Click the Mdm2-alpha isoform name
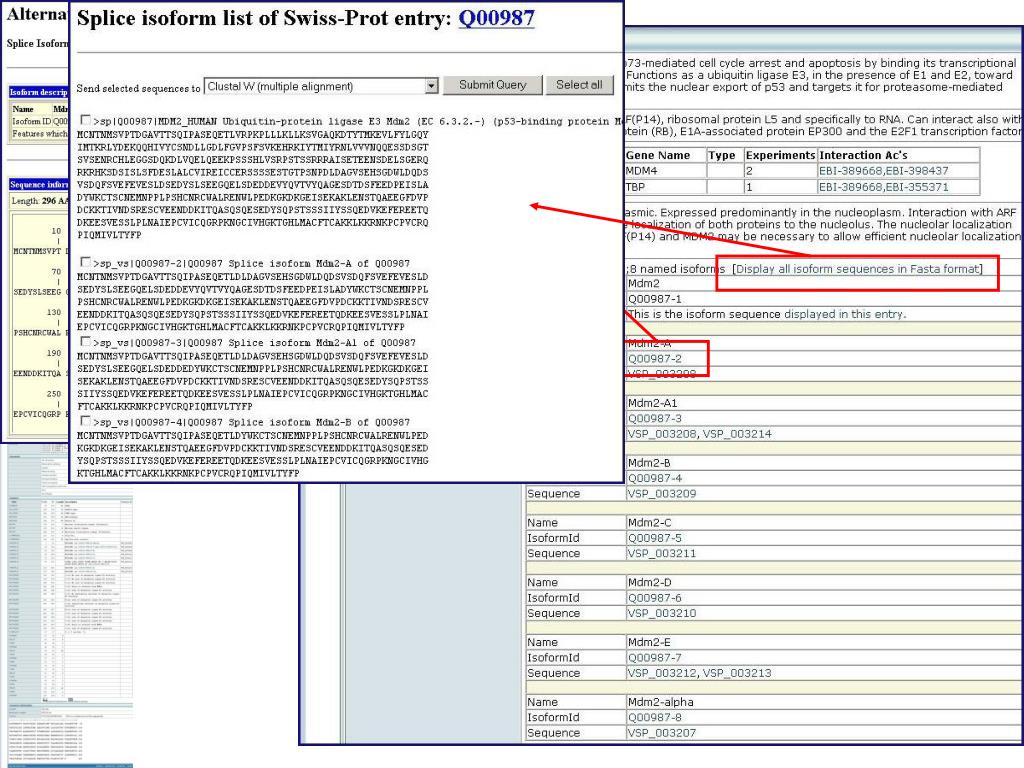The height and width of the screenshot is (768, 1024). (660, 702)
